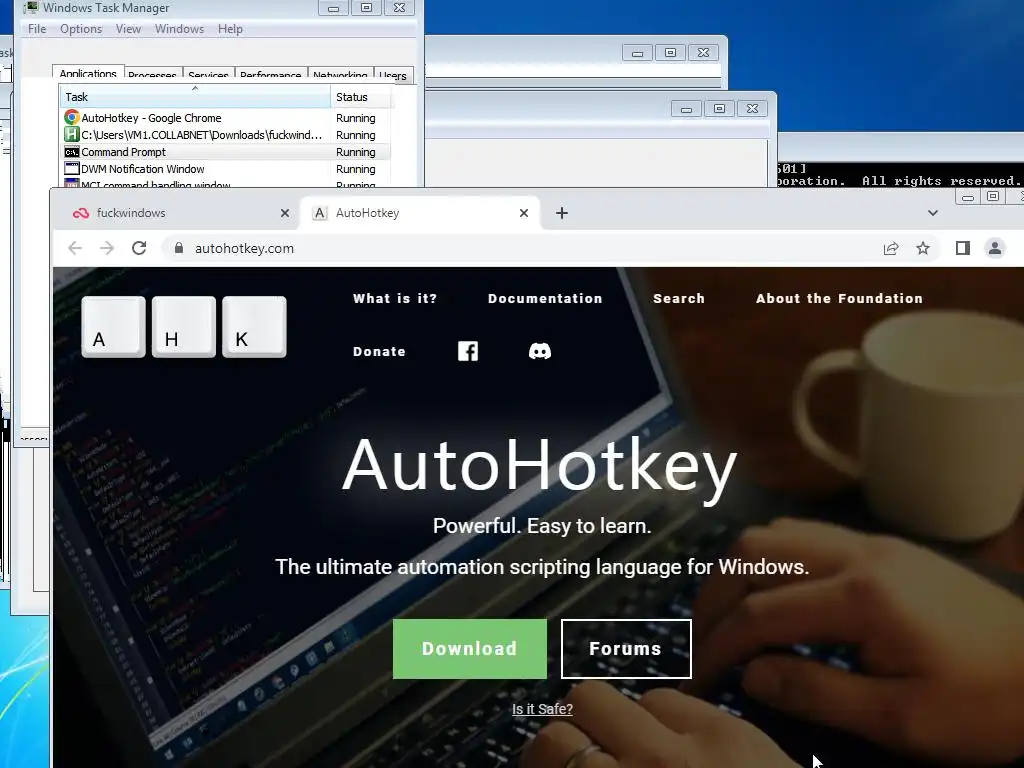Go back in Chrome

click(x=75, y=248)
